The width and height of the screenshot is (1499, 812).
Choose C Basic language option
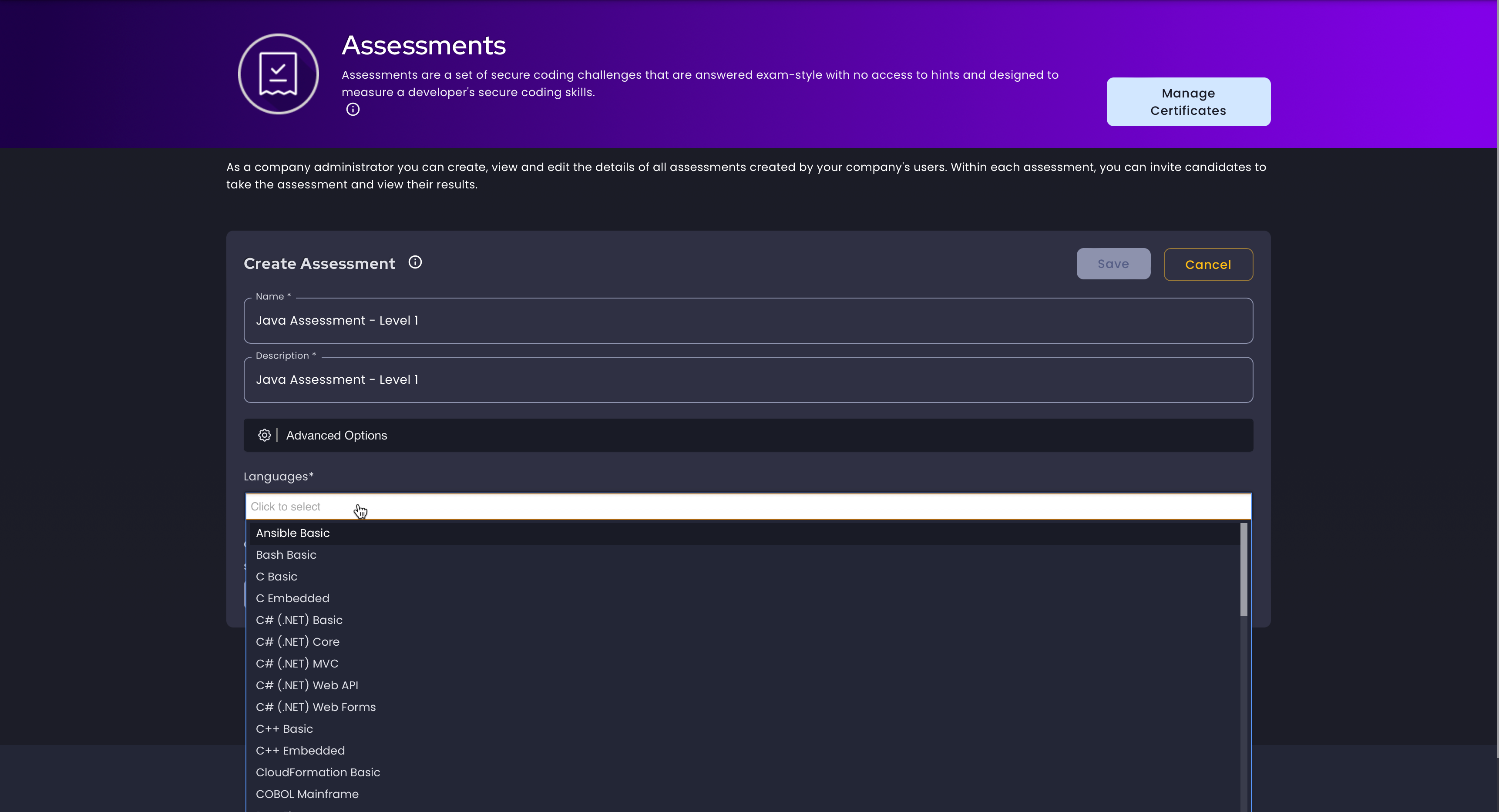click(x=744, y=577)
